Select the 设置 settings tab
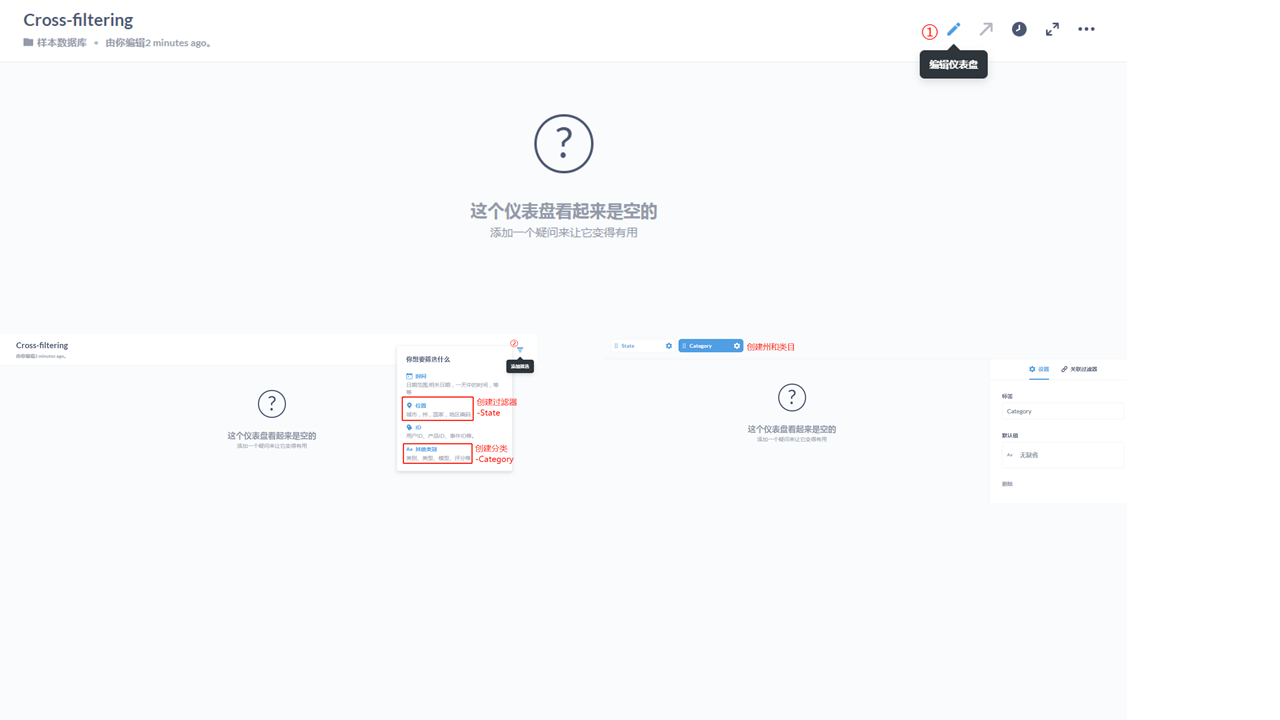This screenshot has height=720, width=1280. coord(1041,369)
